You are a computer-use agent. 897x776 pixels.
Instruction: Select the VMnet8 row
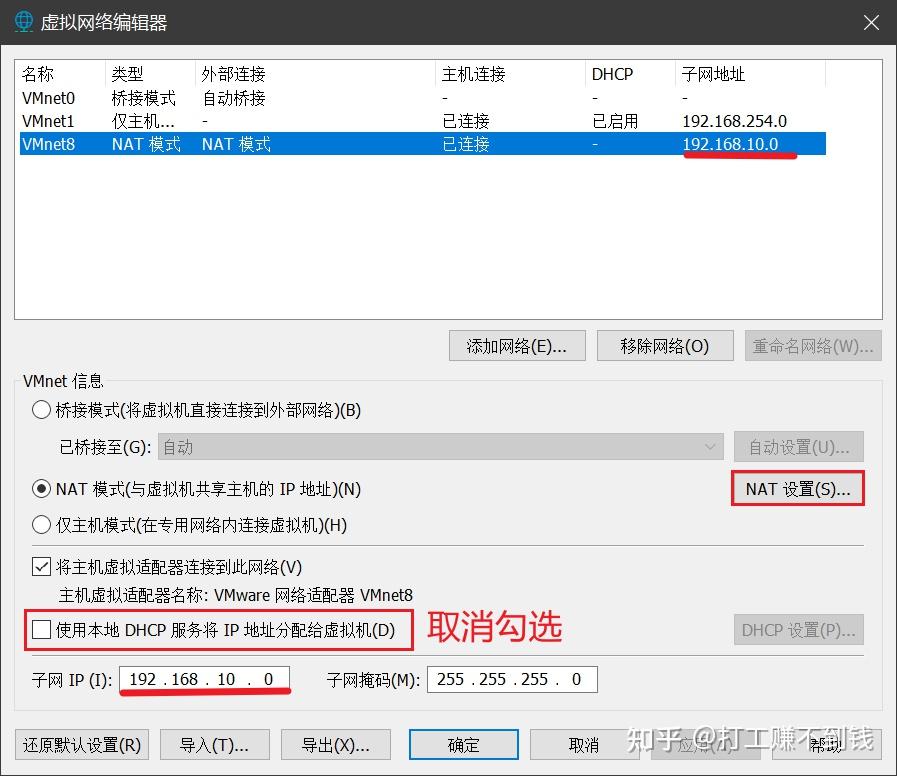coord(423,144)
